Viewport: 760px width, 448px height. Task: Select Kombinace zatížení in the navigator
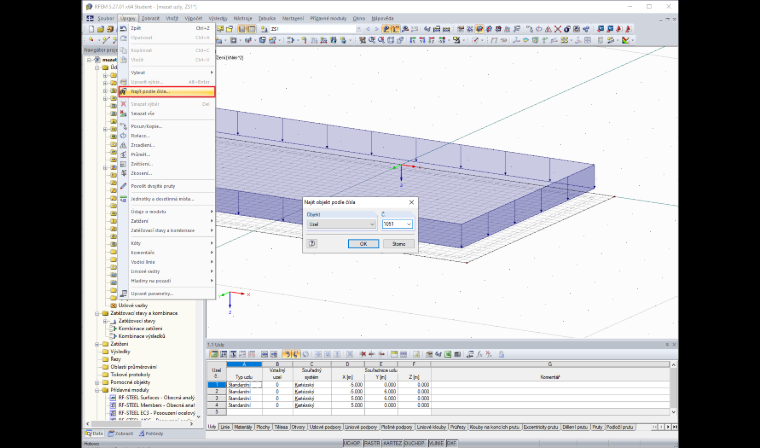coord(141,329)
